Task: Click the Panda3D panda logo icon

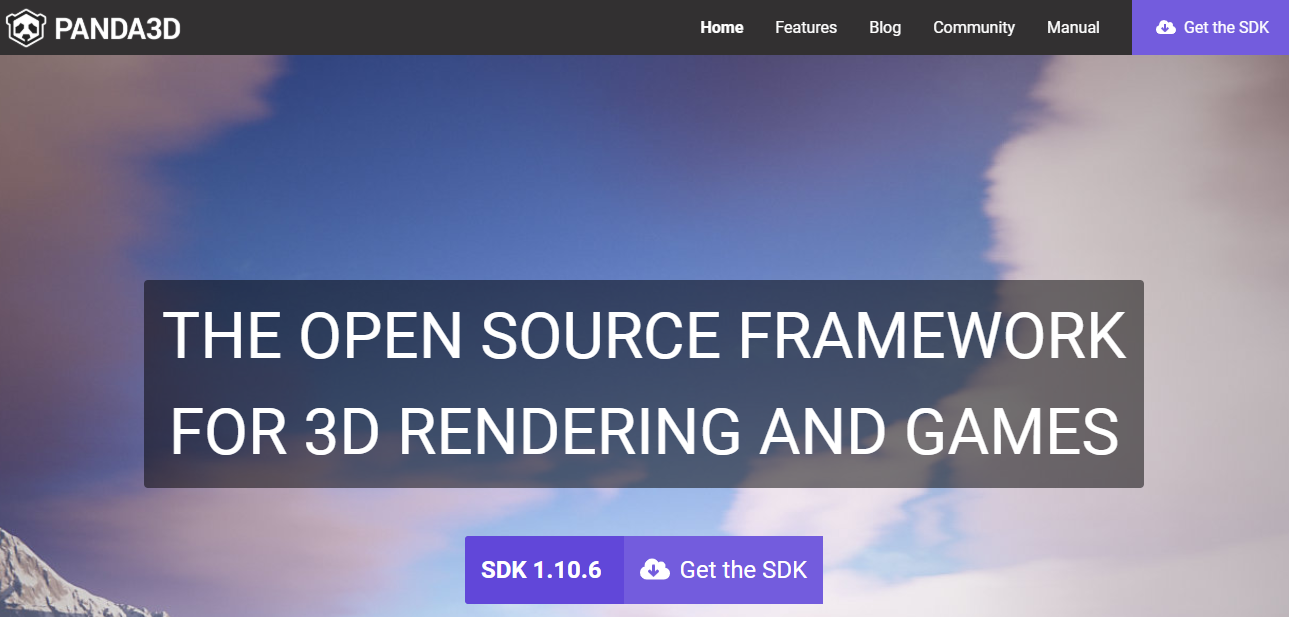Action: click(25, 28)
